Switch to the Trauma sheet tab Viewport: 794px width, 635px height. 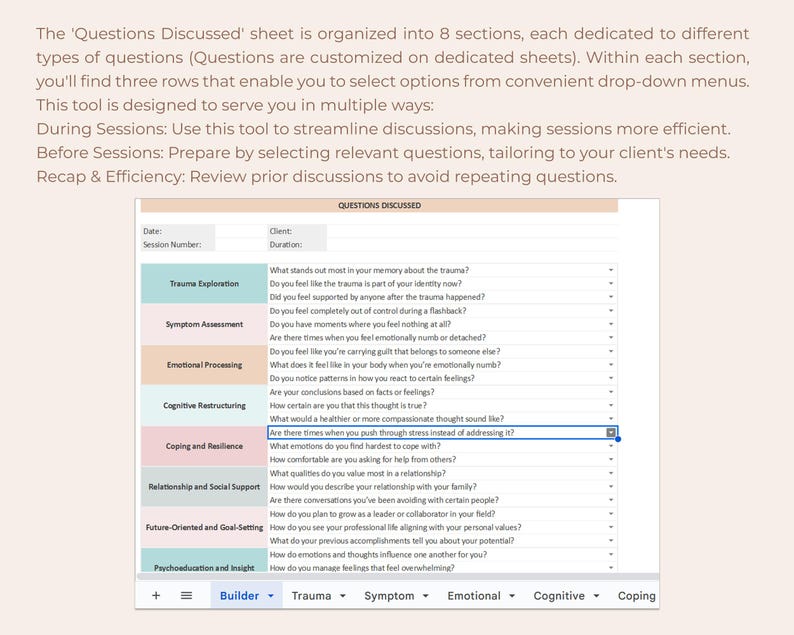pyautogui.click(x=311, y=596)
